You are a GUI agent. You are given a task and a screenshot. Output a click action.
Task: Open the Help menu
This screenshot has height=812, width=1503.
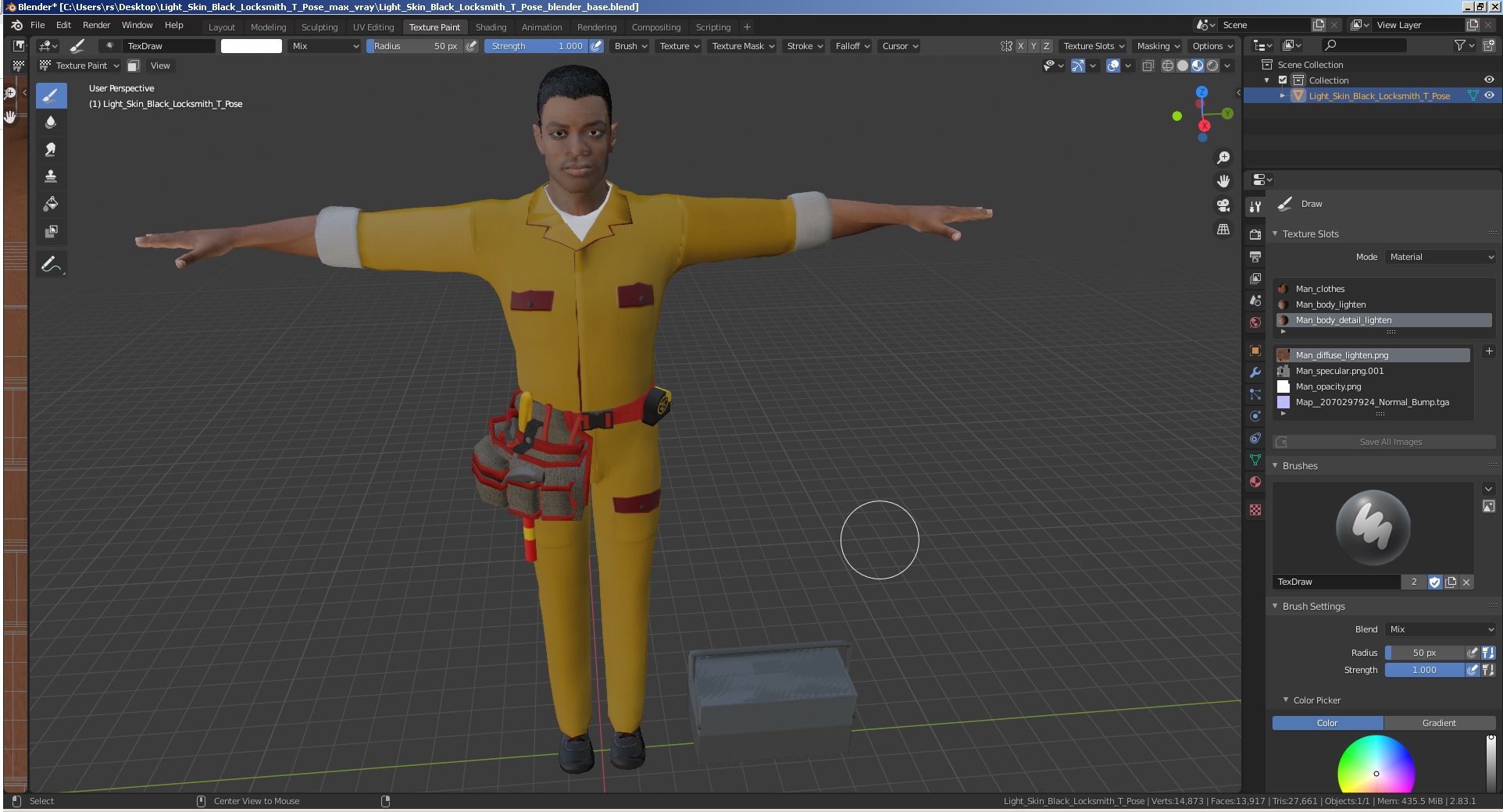(174, 25)
